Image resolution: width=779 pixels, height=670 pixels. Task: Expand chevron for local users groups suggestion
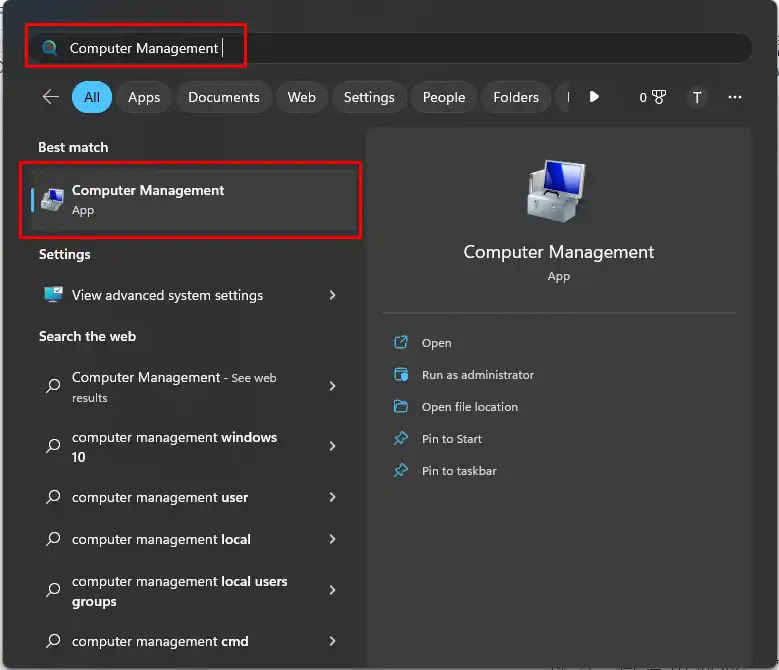coord(332,590)
